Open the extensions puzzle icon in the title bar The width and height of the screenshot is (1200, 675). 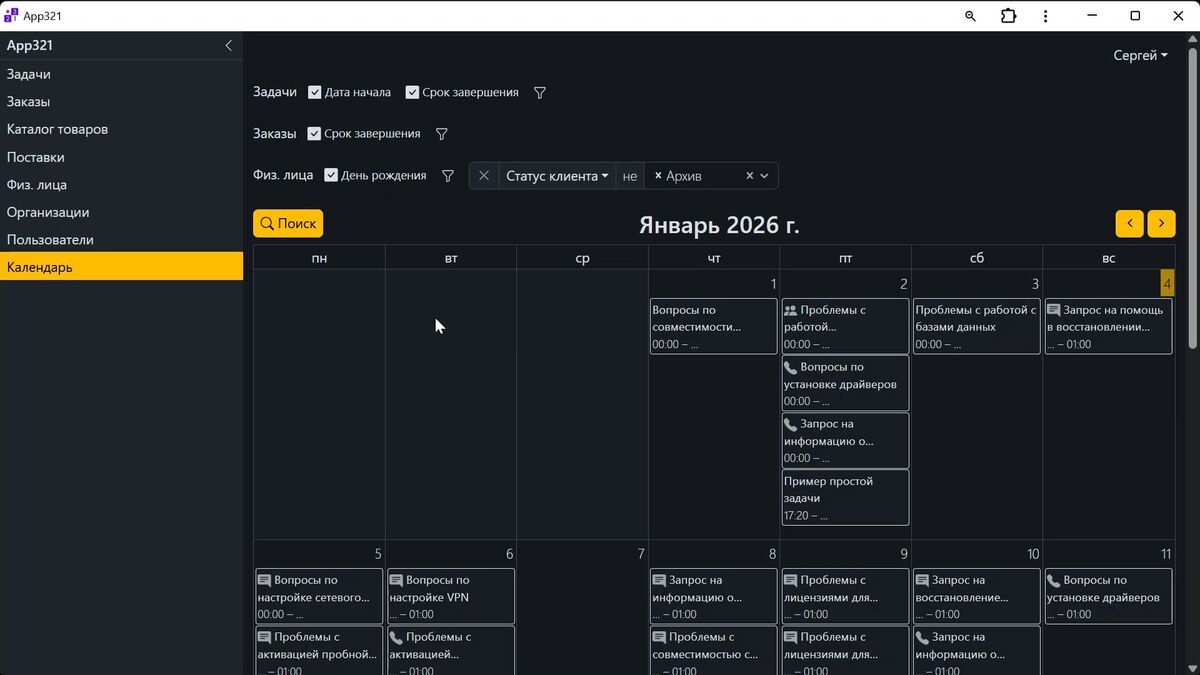coord(1008,16)
